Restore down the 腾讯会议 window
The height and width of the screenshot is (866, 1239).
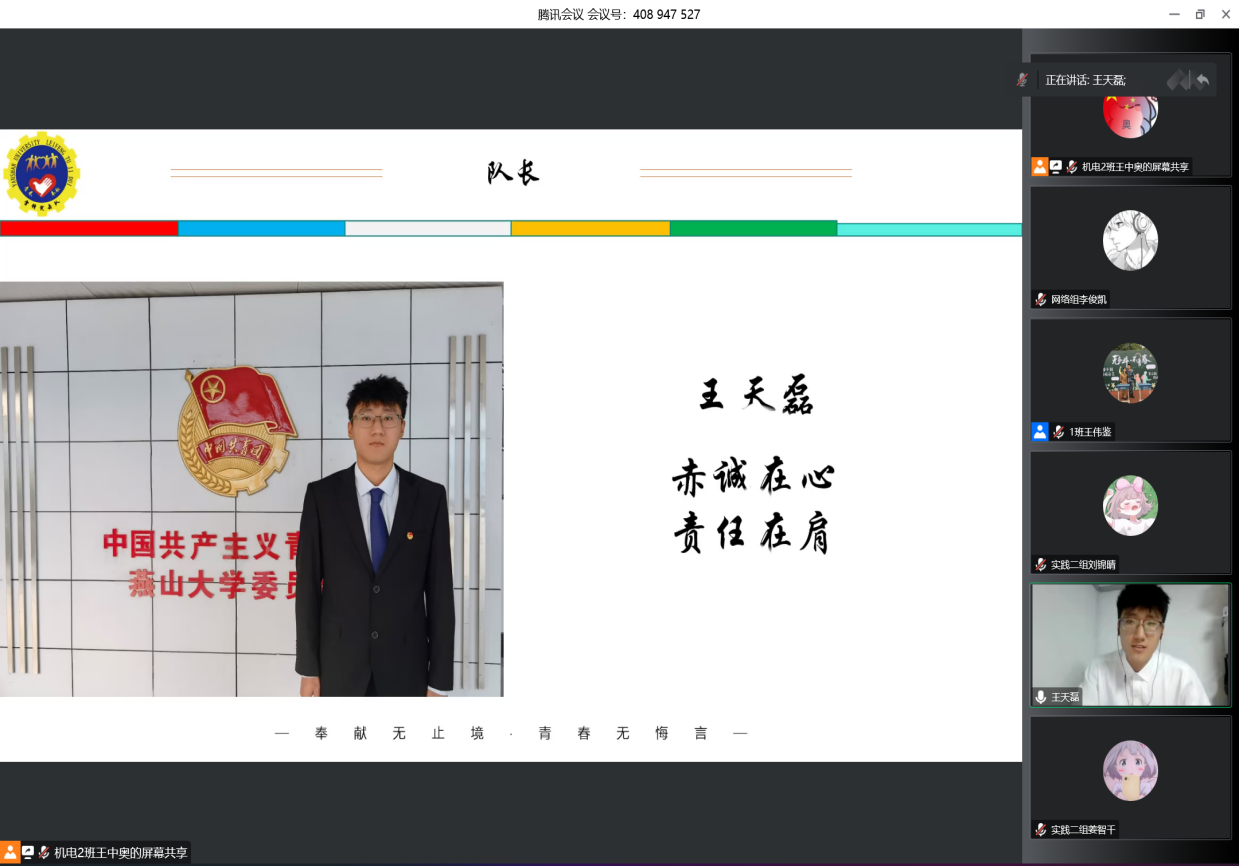point(1200,14)
